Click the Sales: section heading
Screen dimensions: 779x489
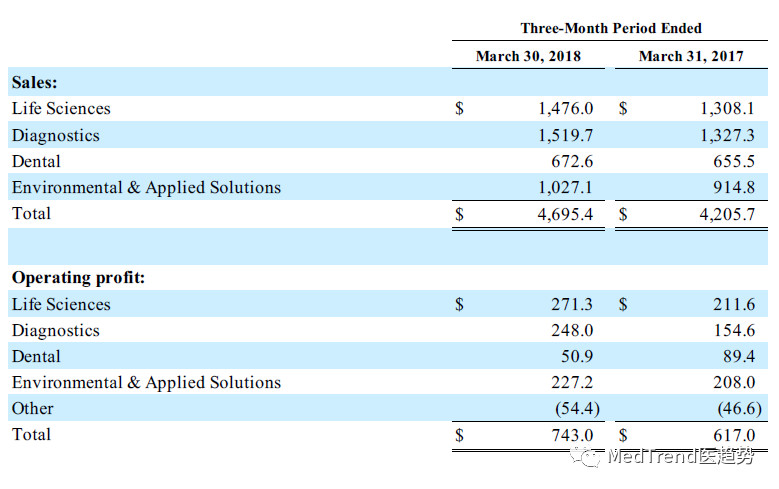click(34, 82)
